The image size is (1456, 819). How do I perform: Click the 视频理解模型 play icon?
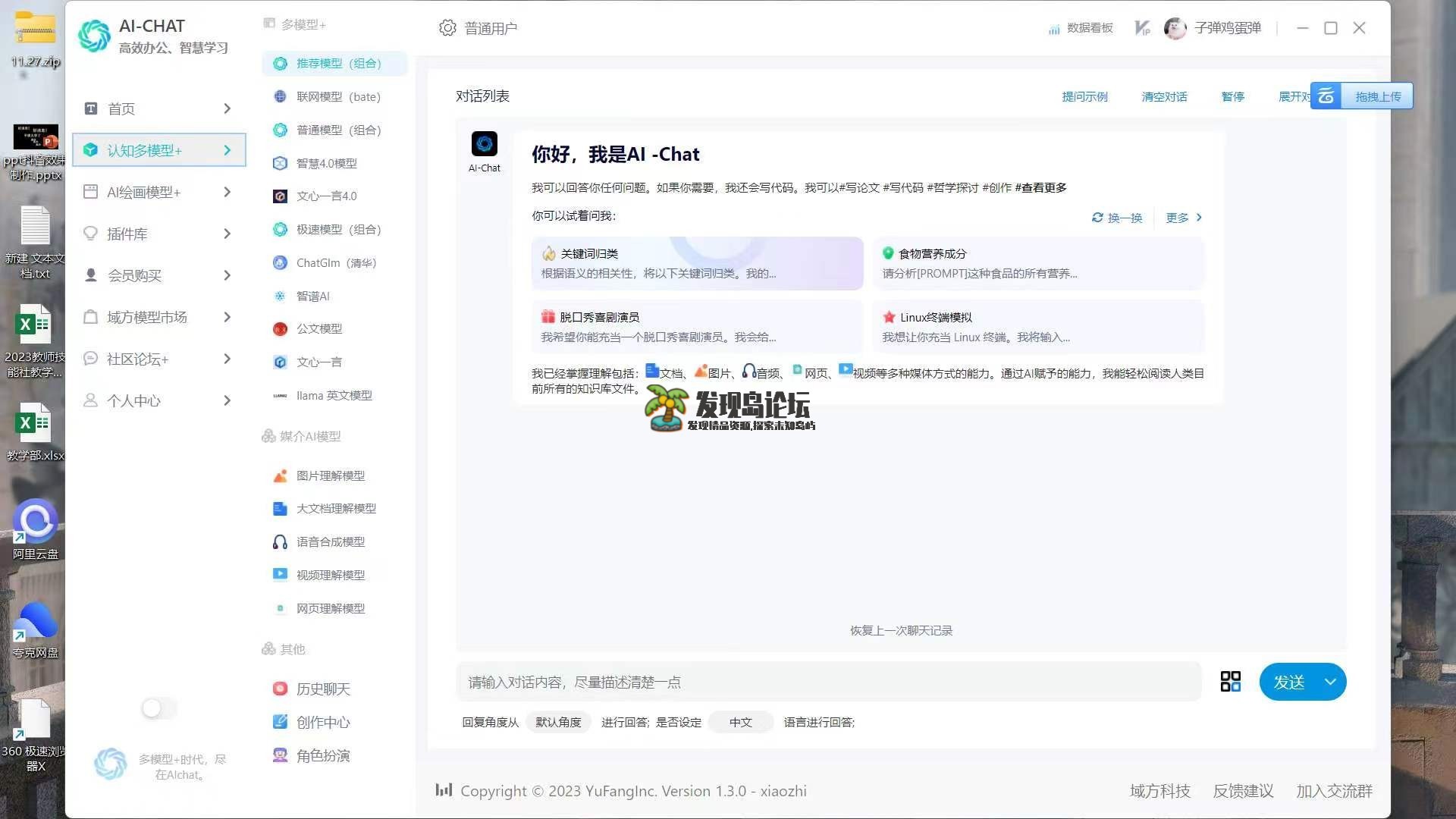[x=280, y=574]
